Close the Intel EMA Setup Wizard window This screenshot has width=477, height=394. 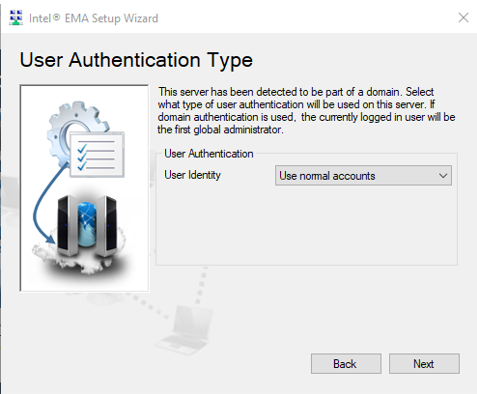click(x=463, y=18)
